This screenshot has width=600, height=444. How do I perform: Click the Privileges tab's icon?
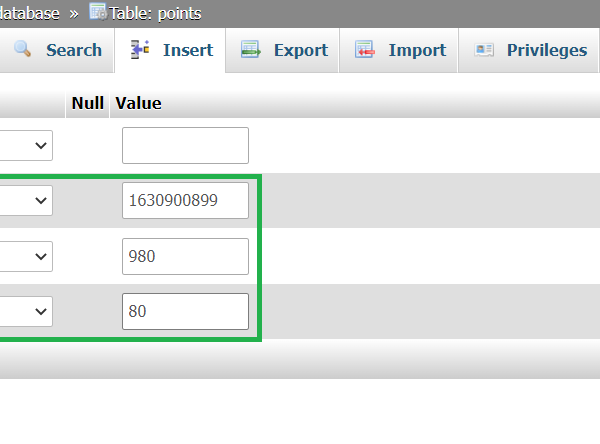(x=484, y=50)
